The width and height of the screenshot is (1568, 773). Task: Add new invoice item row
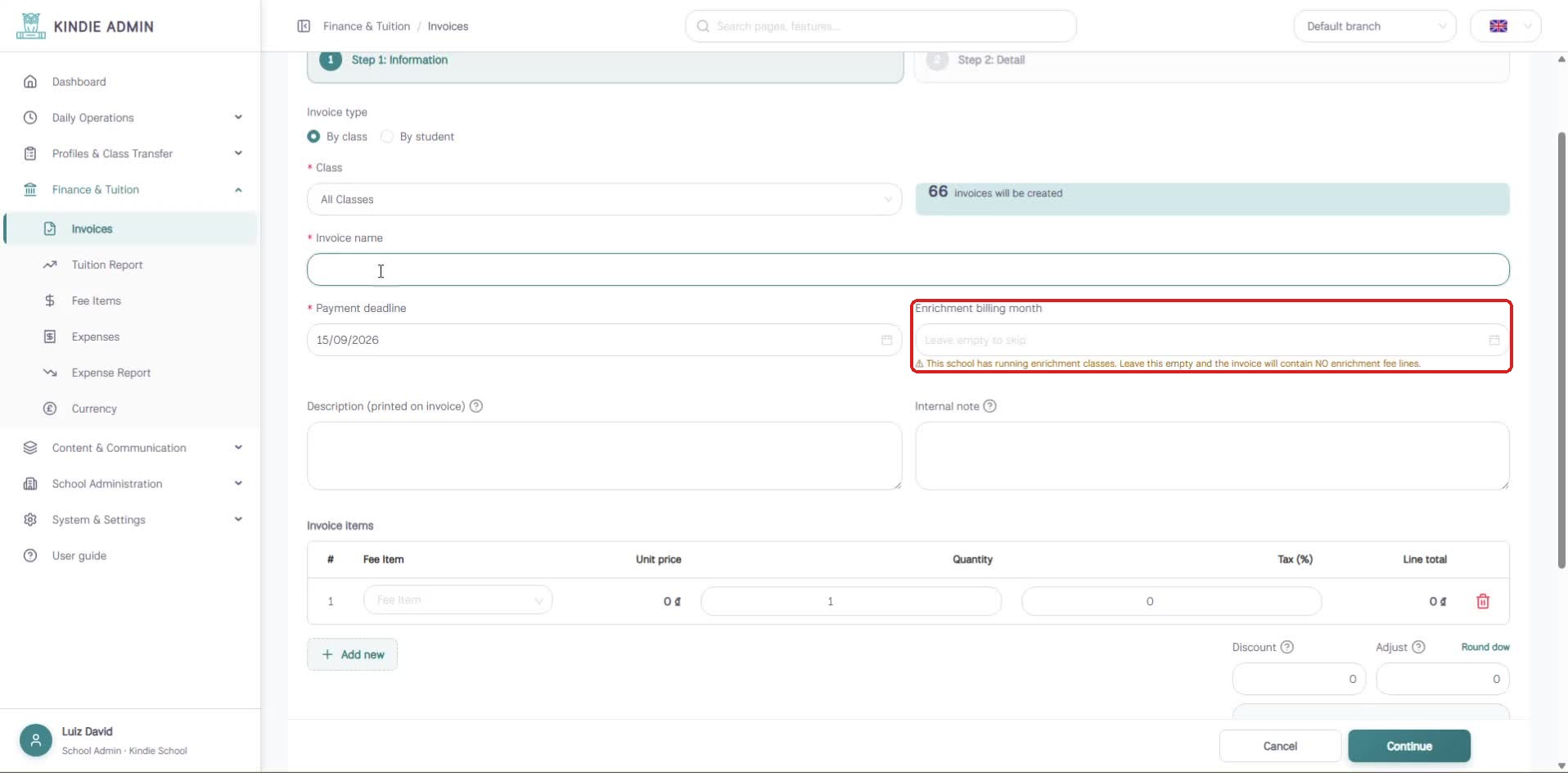tap(352, 654)
